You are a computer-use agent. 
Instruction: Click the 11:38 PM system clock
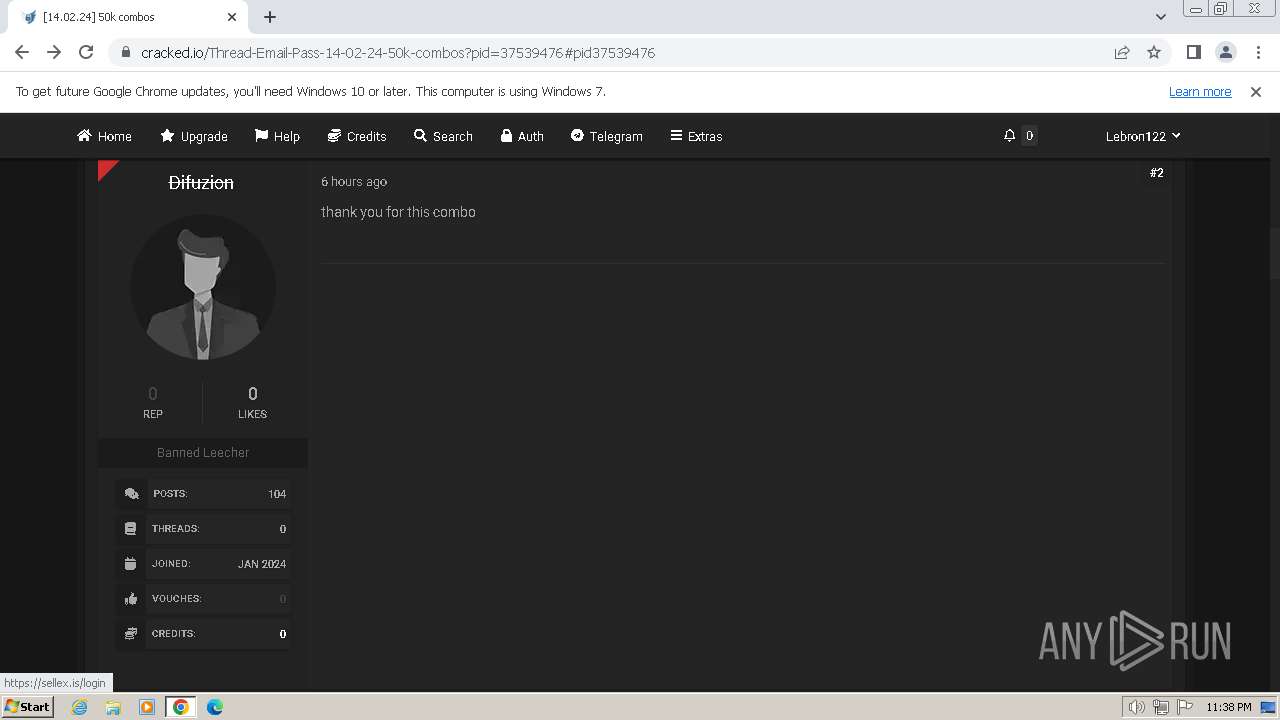click(1229, 707)
